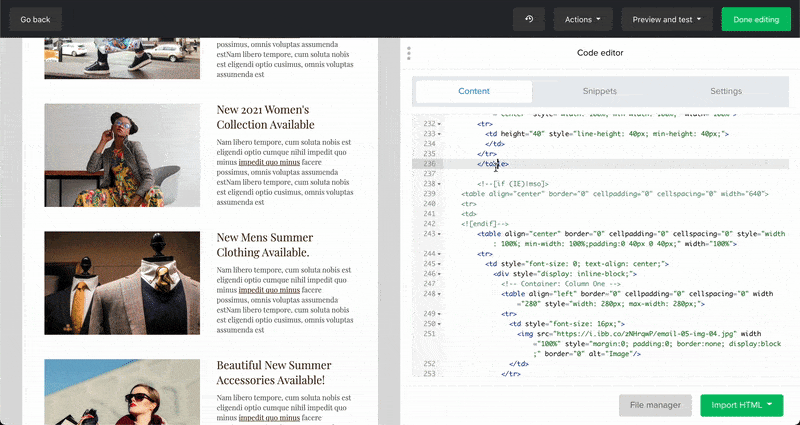Collapse code fold arrow at line 243

click(x=439, y=234)
